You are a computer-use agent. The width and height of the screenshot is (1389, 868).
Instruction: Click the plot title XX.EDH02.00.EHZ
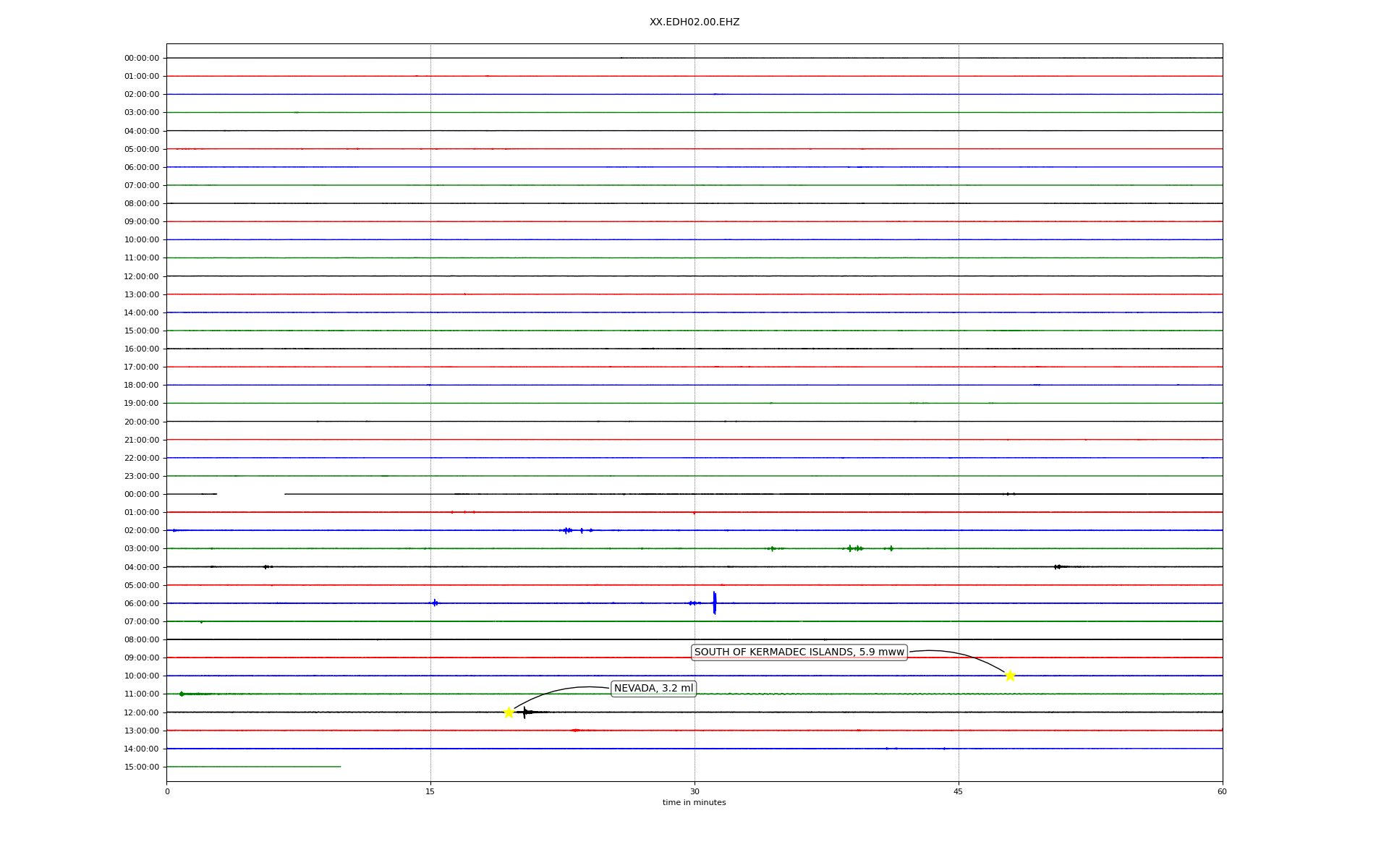pyautogui.click(x=694, y=22)
